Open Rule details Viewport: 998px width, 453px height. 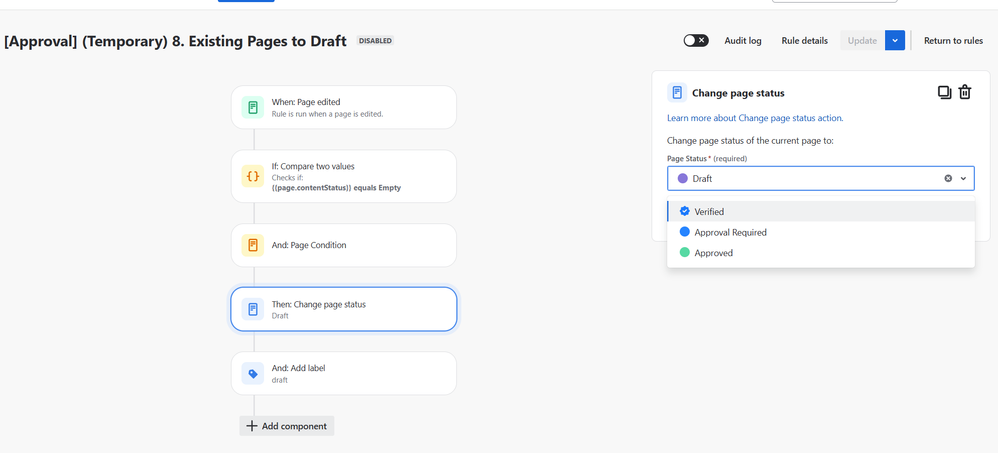click(805, 41)
